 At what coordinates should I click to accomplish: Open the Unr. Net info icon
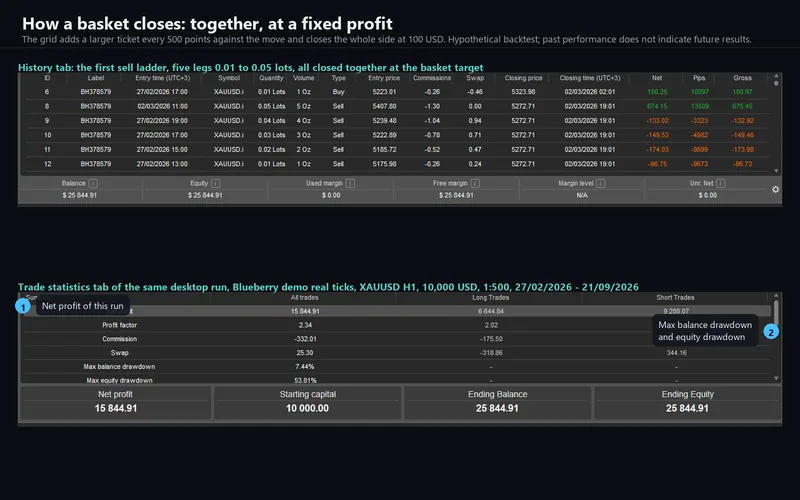point(720,183)
